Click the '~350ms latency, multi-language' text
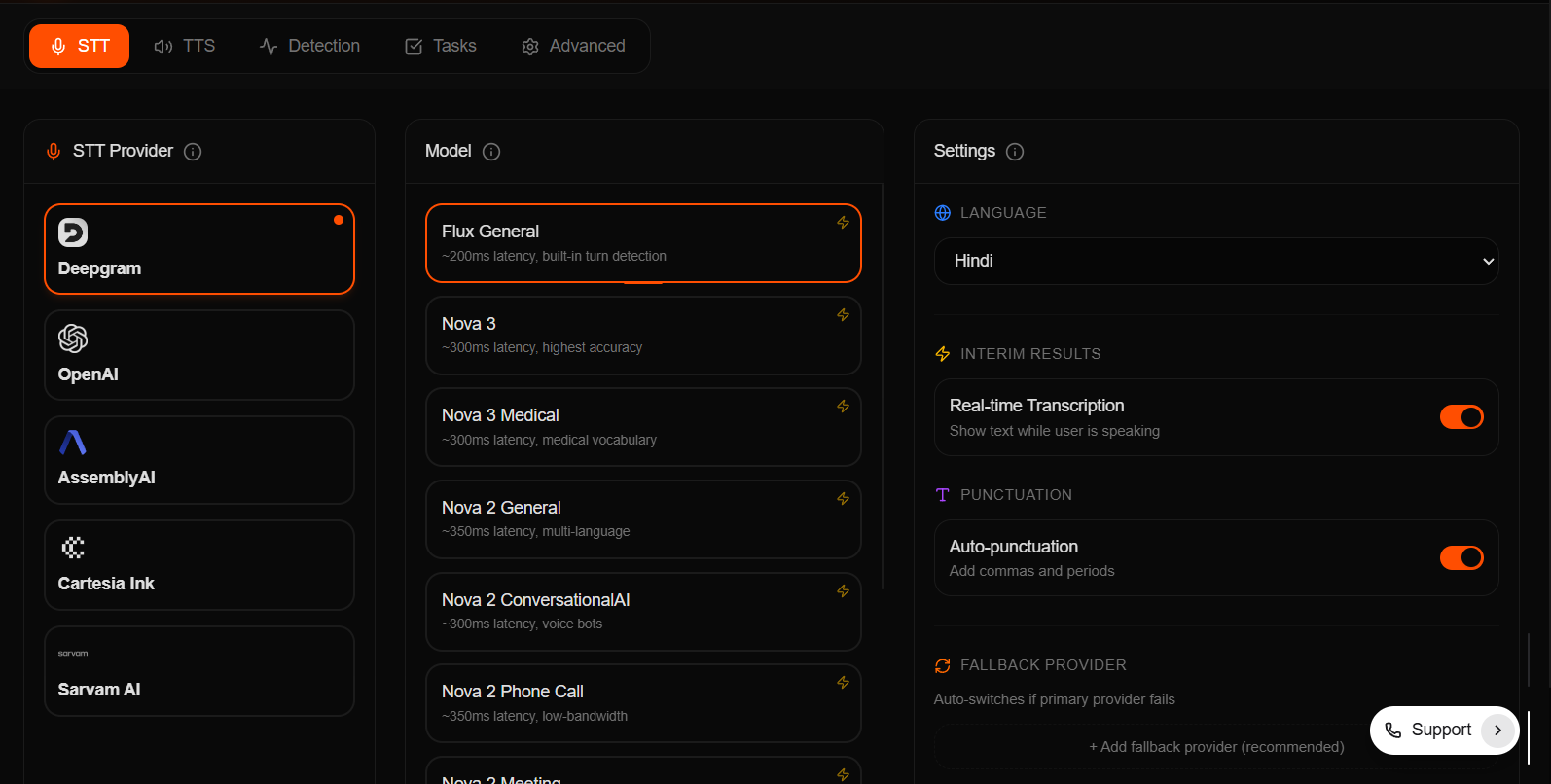Screen dimensions: 1551x784 point(536,532)
